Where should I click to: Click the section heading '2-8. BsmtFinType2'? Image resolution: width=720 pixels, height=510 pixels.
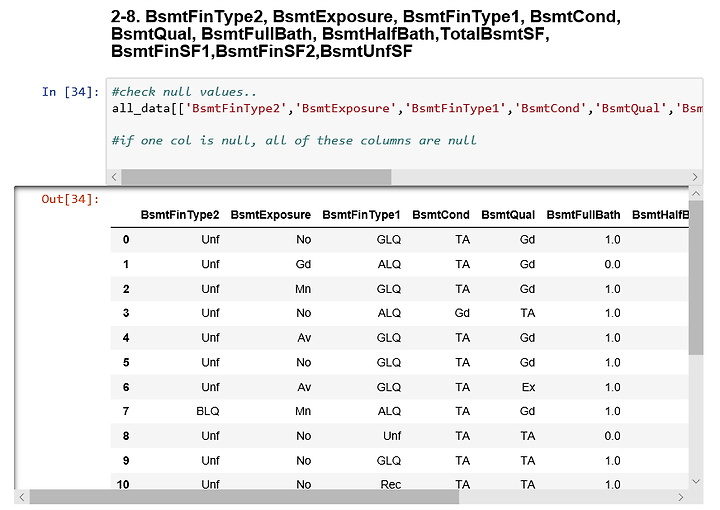pos(366,34)
